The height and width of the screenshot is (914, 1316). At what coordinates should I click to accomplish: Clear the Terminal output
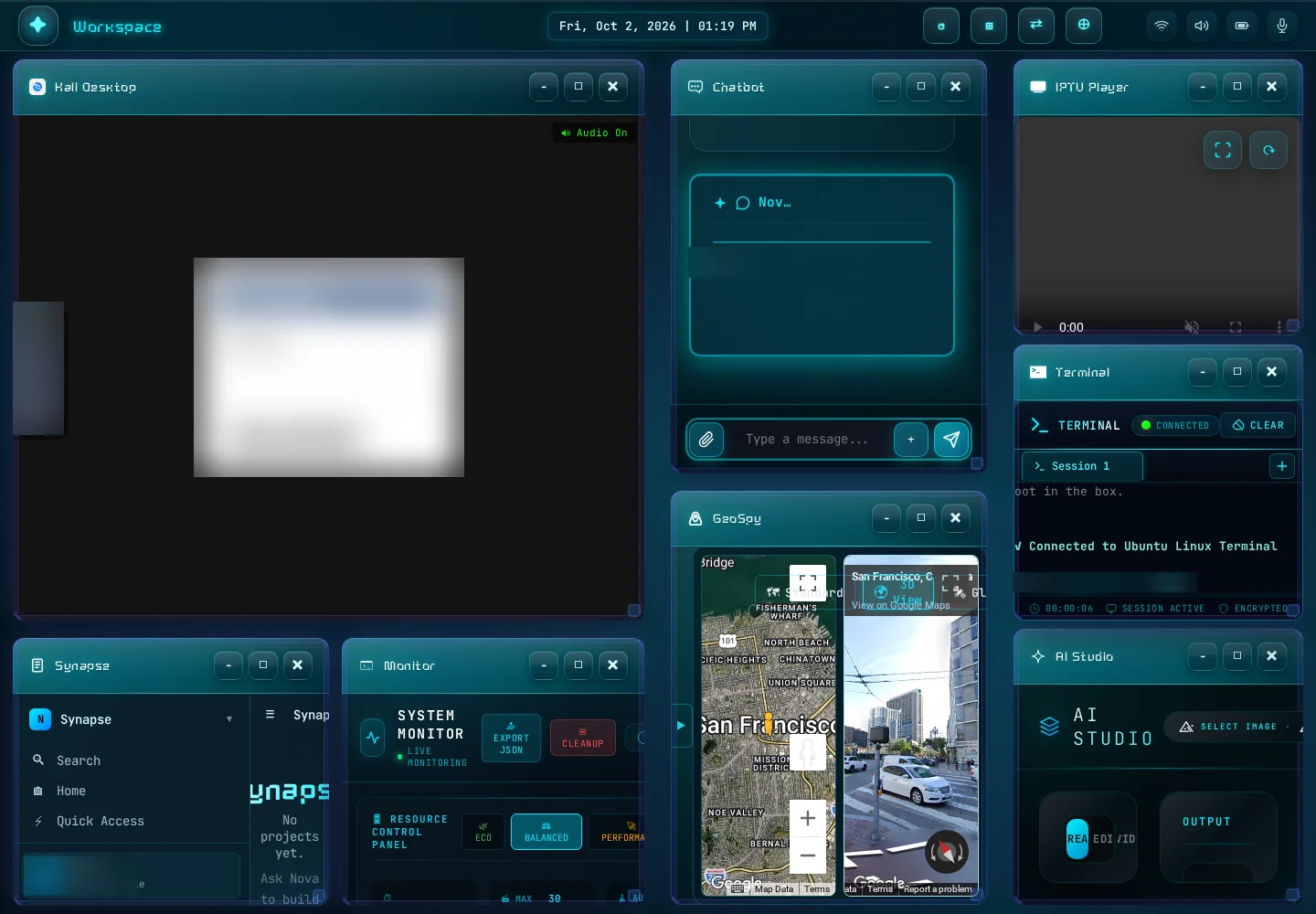click(x=1258, y=425)
